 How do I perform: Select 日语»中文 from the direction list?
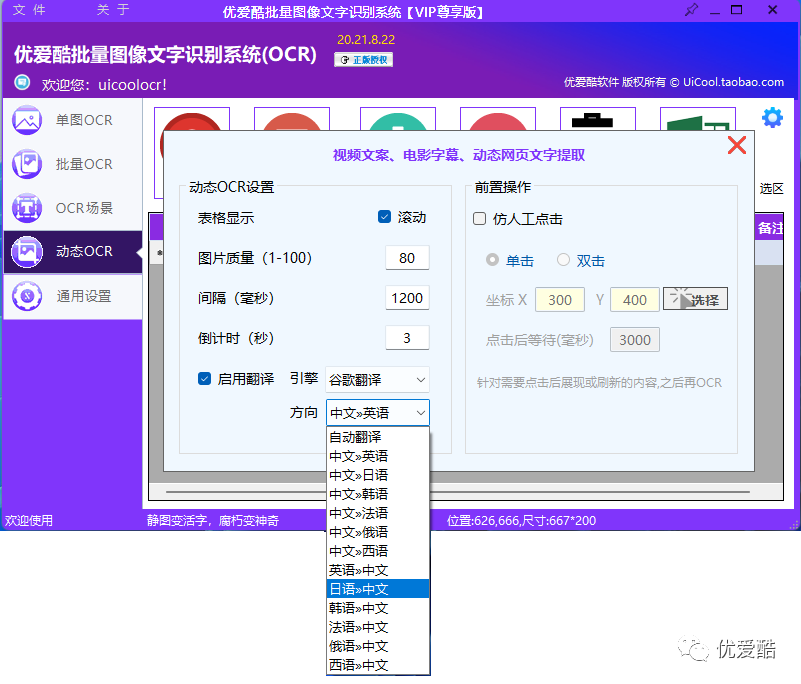tap(376, 588)
